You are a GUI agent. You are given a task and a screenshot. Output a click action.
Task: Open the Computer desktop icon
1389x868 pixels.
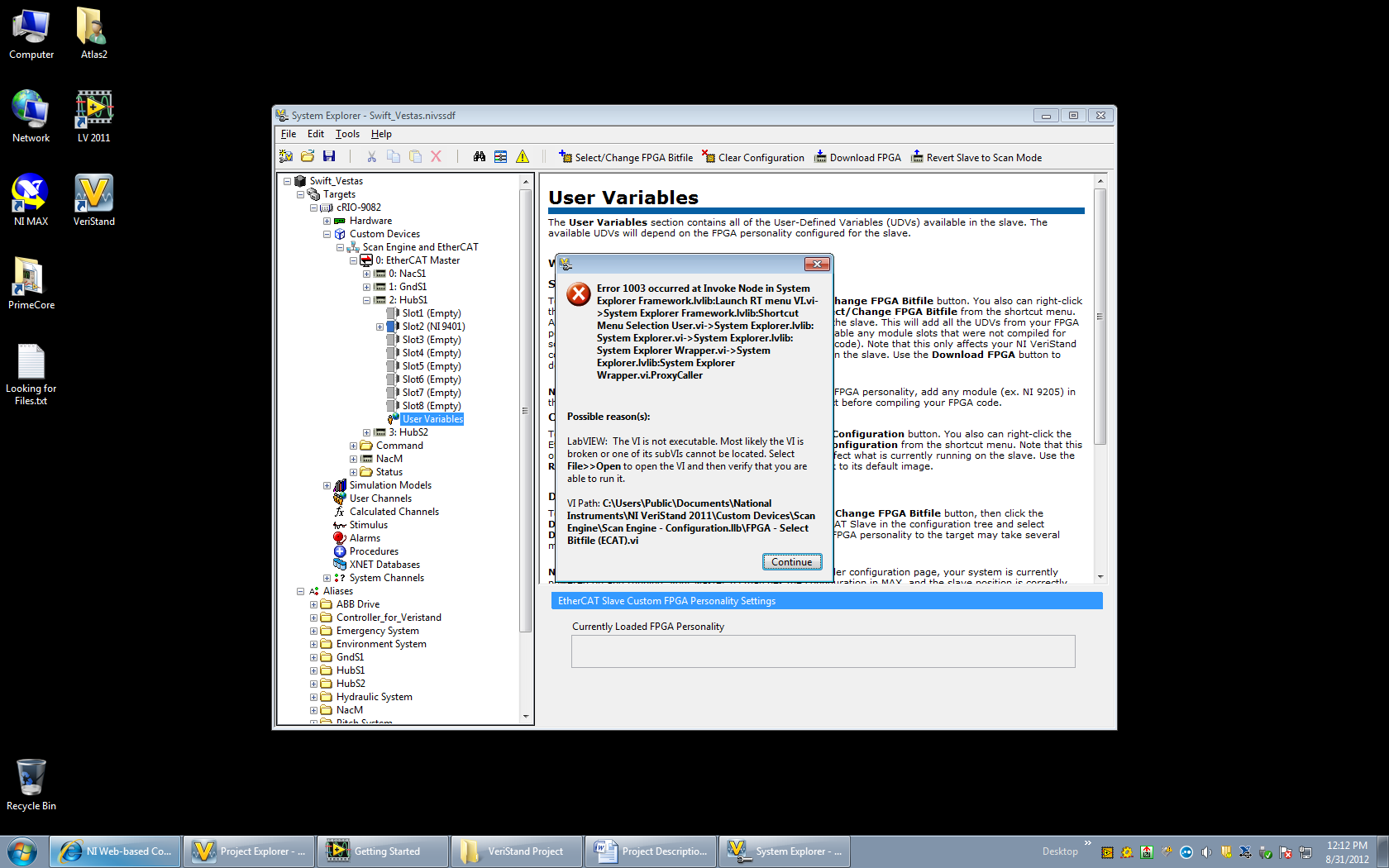(31, 35)
